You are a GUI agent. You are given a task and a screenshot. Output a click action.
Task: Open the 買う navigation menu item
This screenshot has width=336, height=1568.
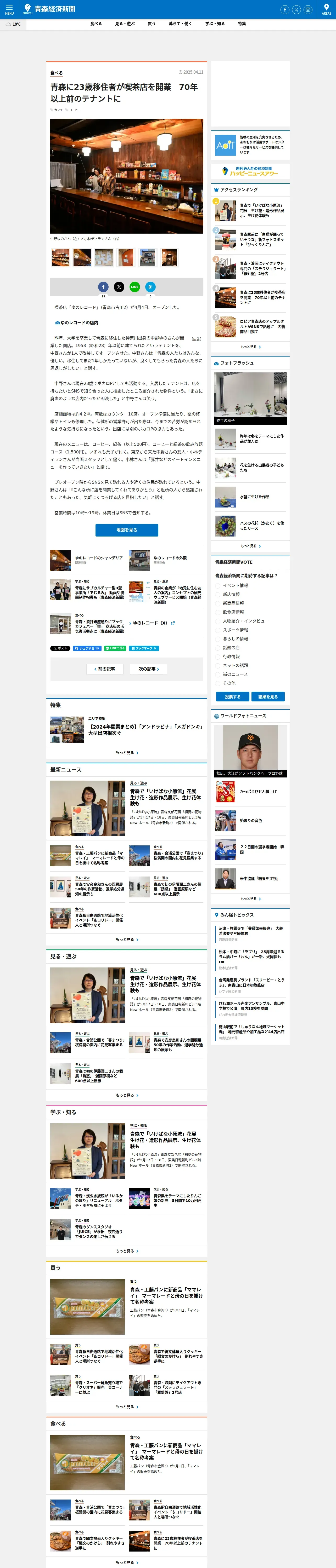point(151,24)
